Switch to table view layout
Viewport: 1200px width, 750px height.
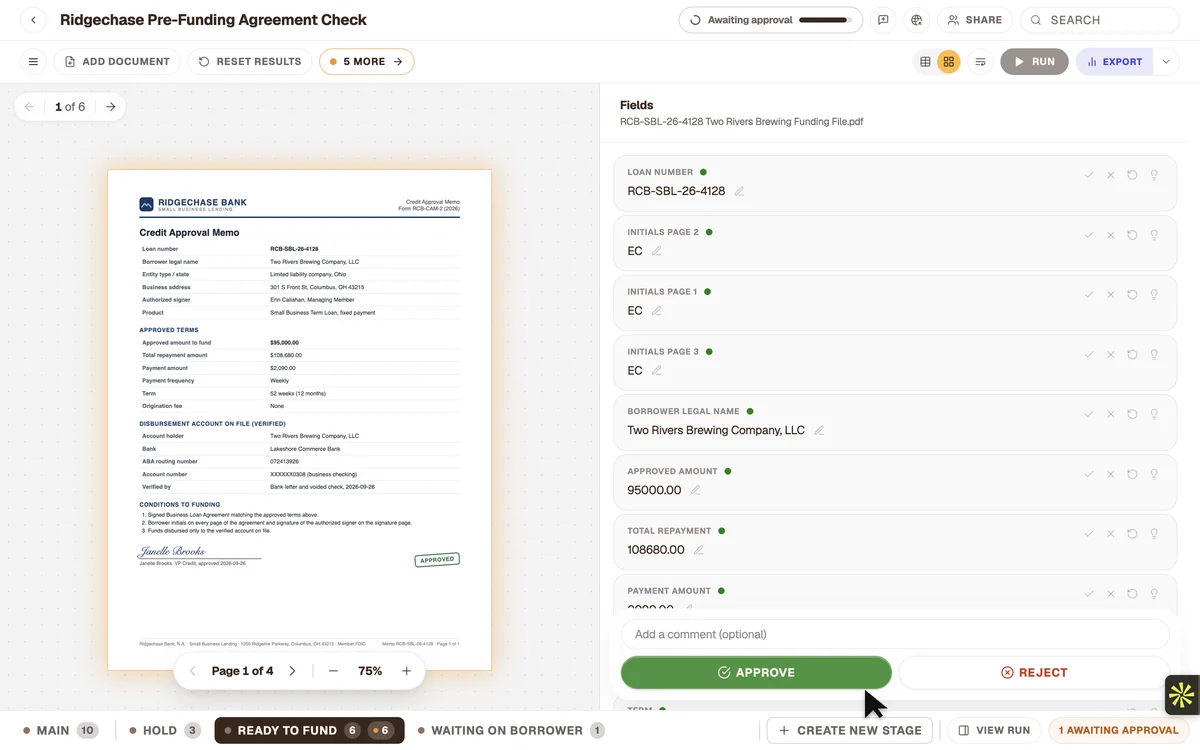click(x=925, y=62)
